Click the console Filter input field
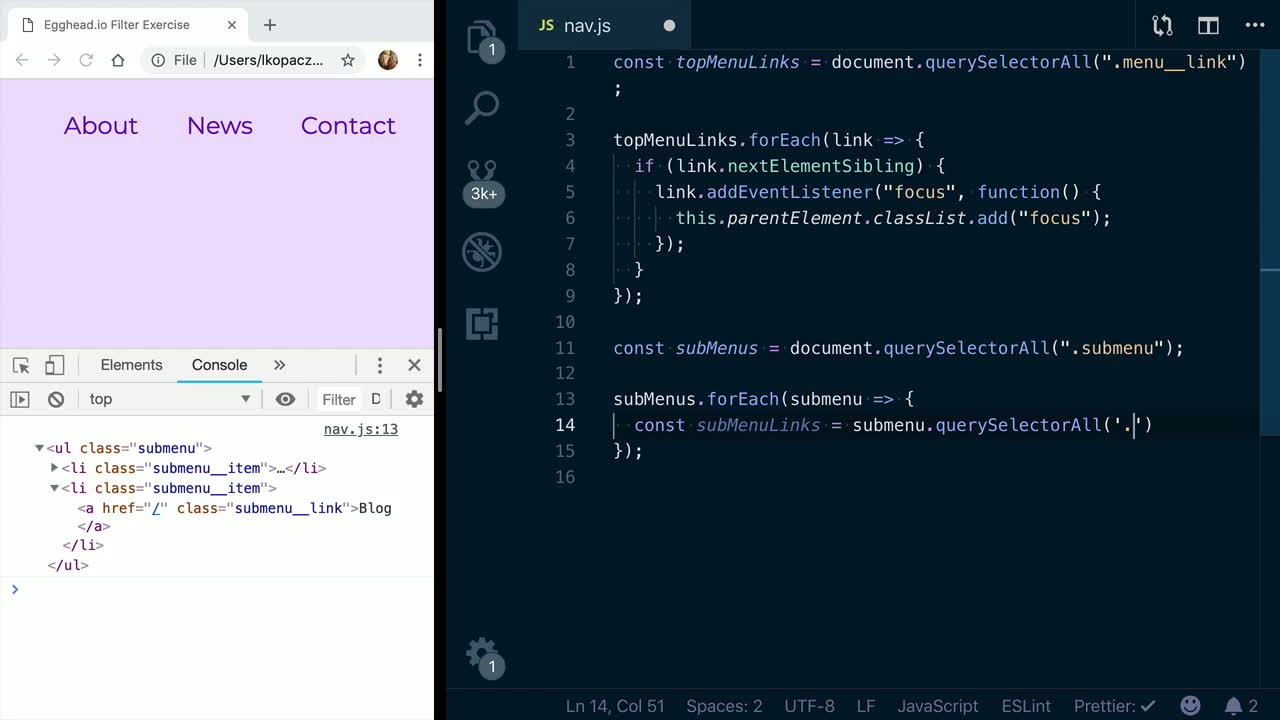This screenshot has height=720, width=1280. click(338, 399)
